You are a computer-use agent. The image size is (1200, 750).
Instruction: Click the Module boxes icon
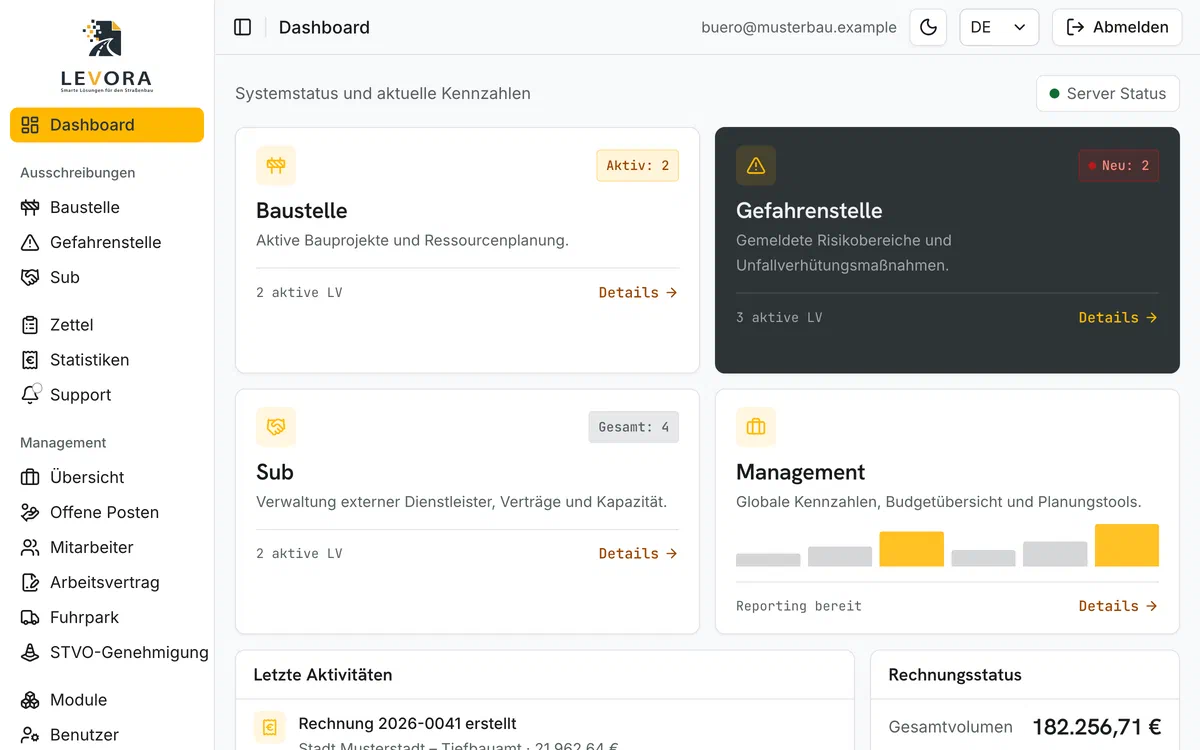point(30,700)
